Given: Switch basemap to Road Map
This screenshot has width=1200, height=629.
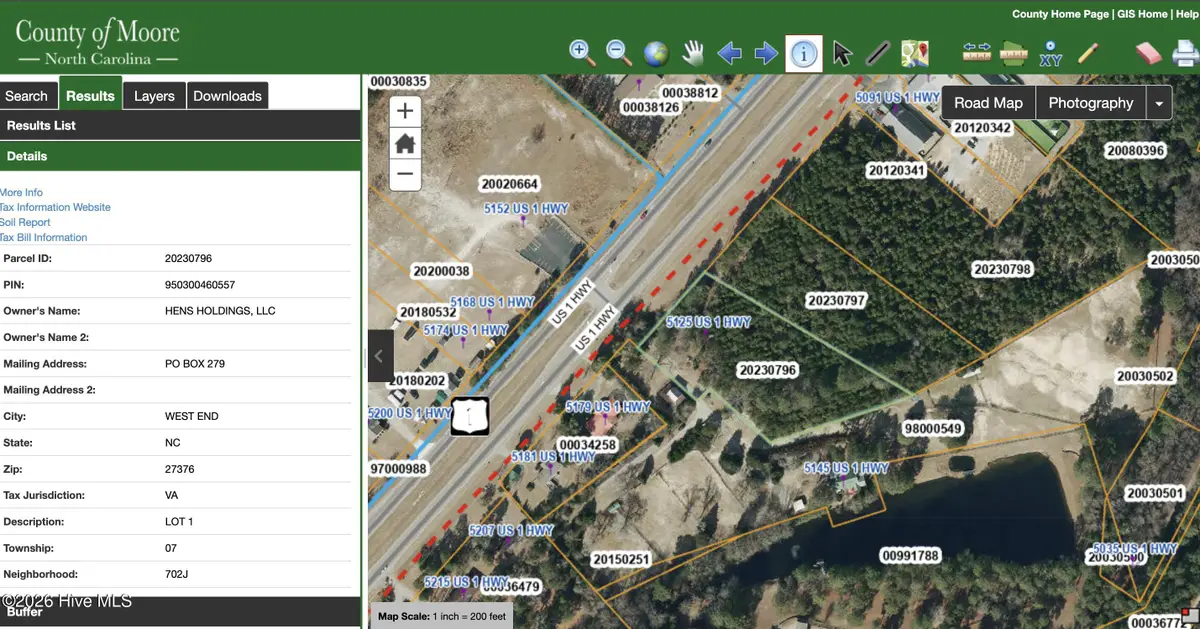Looking at the screenshot, I should pos(987,102).
